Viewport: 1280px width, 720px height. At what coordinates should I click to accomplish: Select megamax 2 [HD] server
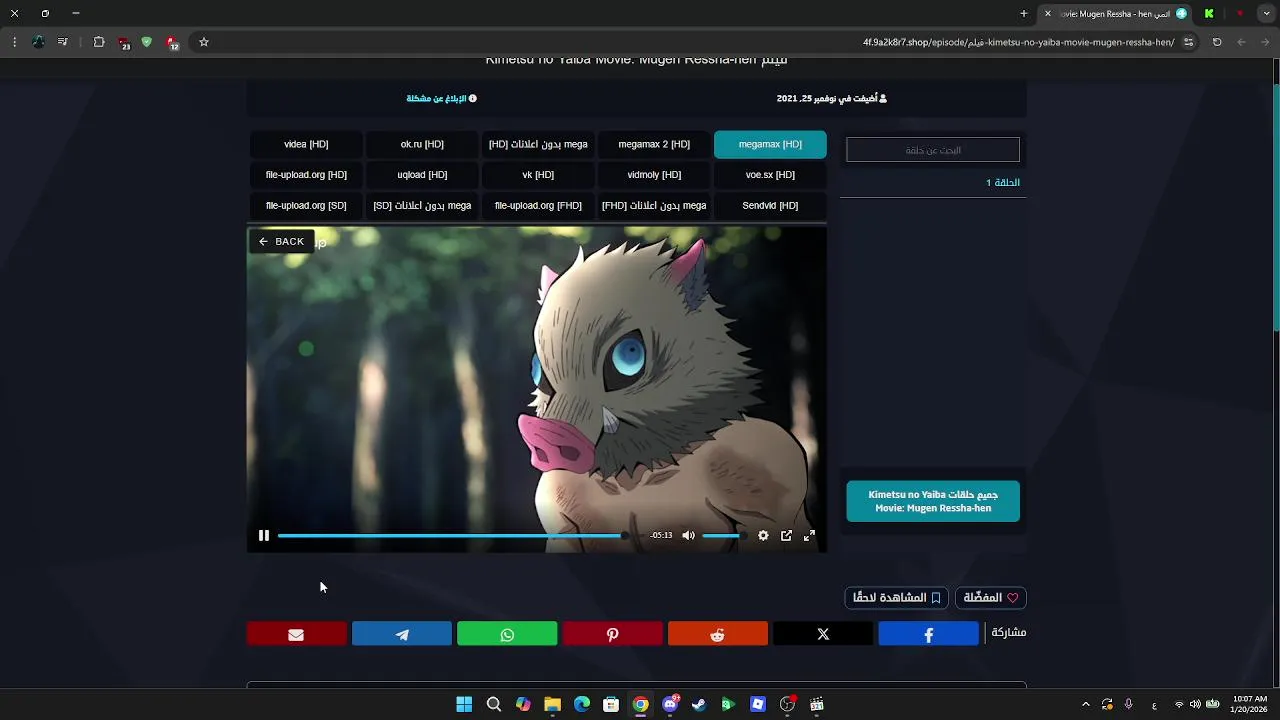654,144
